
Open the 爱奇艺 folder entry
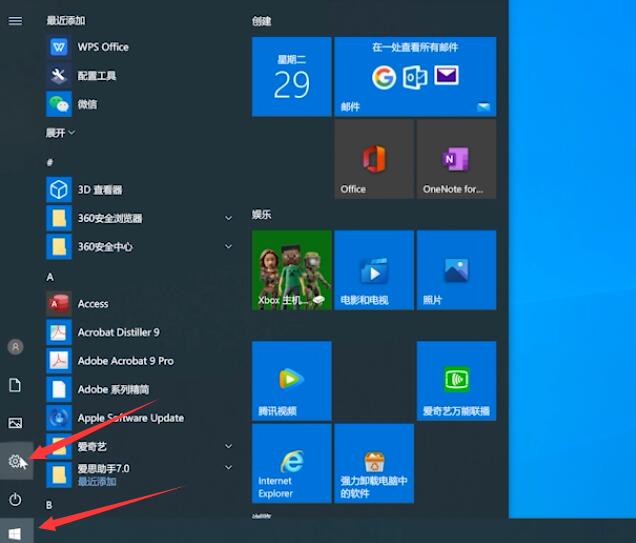point(140,446)
